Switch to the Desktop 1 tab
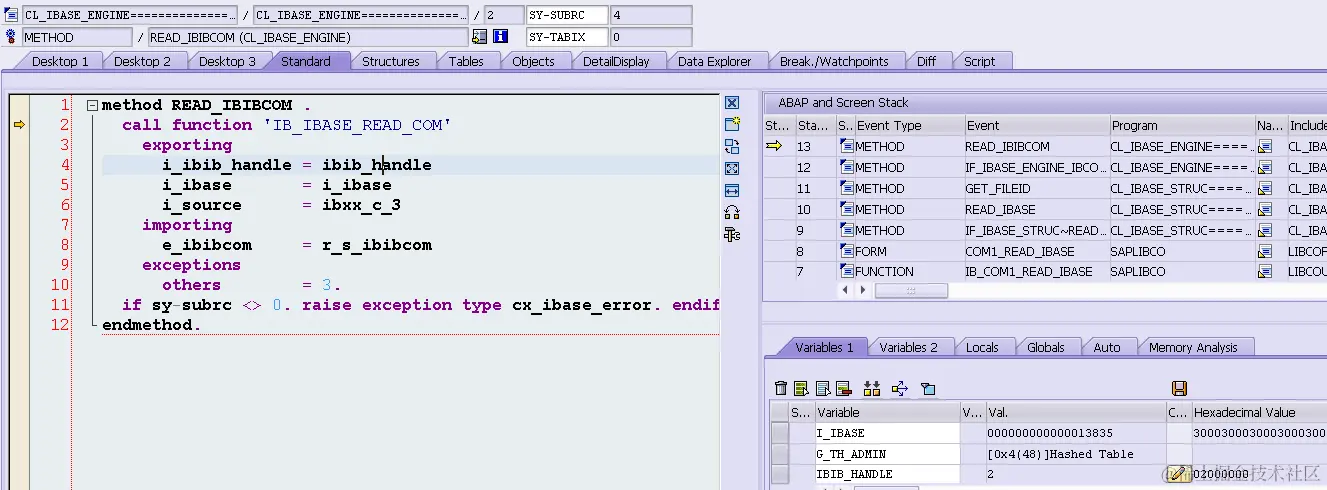This screenshot has height=490, width=1327. point(60,61)
